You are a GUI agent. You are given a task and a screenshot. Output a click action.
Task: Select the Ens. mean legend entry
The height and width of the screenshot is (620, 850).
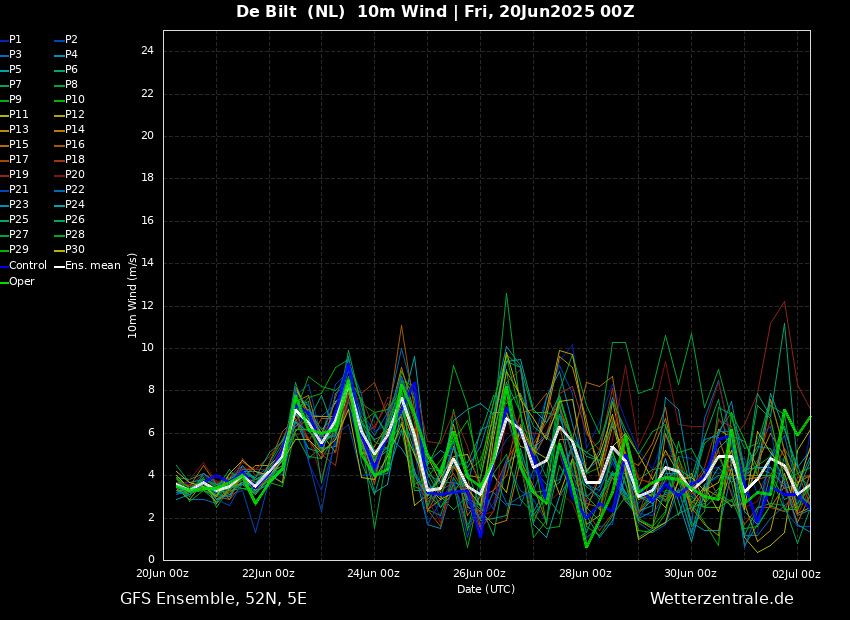tap(88, 266)
